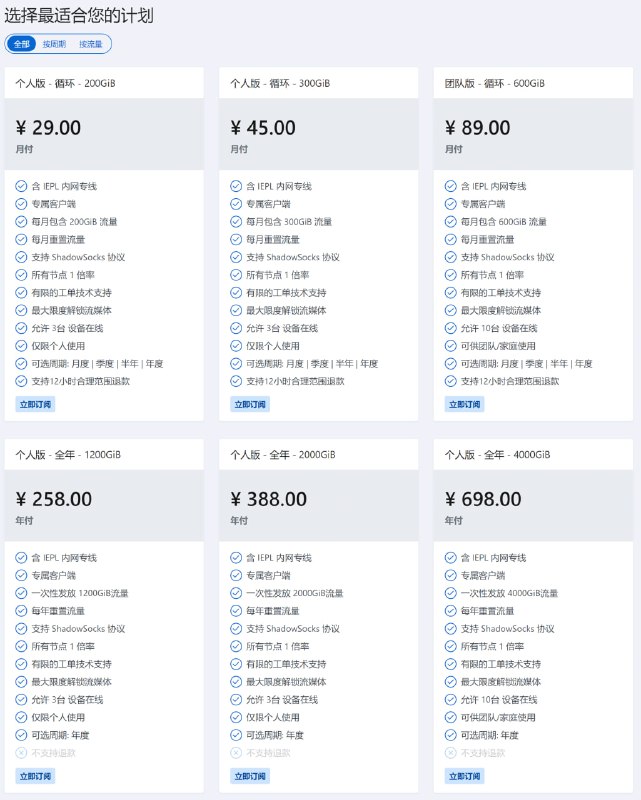Click check icon beside 允许 10台 设备在线 in 600GiB plan
Image resolution: width=641 pixels, height=800 pixels.
pyautogui.click(x=450, y=328)
